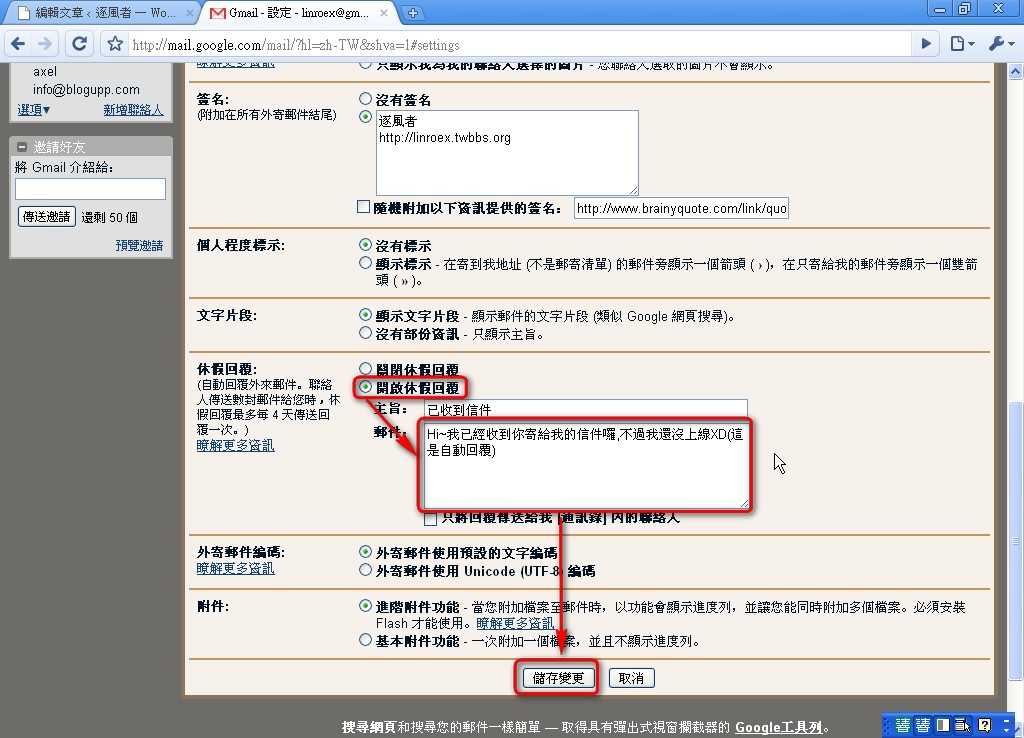Select 沒有標示 personal indicator option
1024x738 pixels.
(365, 245)
